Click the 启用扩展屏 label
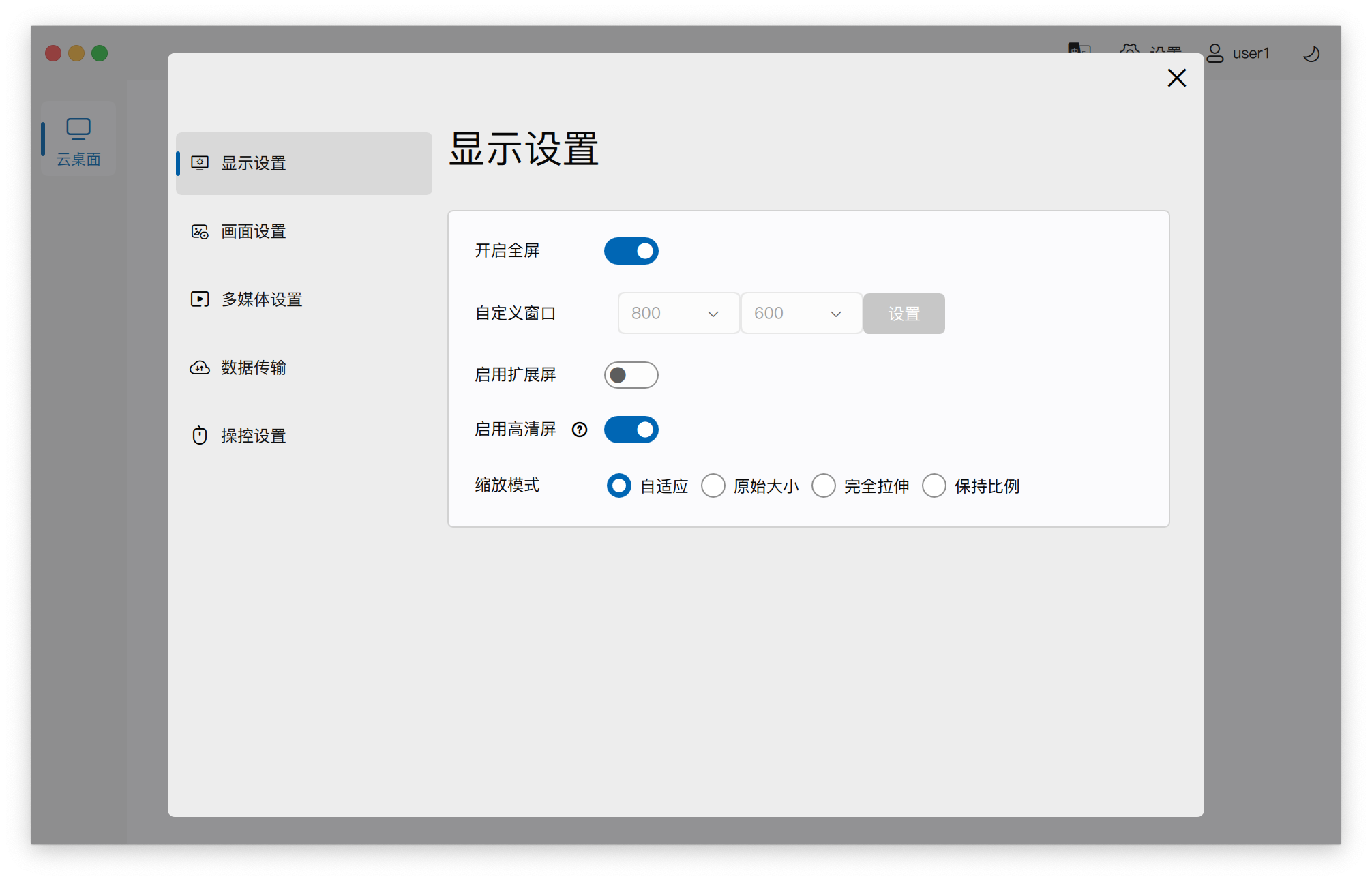Image resolution: width=1372 pixels, height=881 pixels. click(516, 375)
